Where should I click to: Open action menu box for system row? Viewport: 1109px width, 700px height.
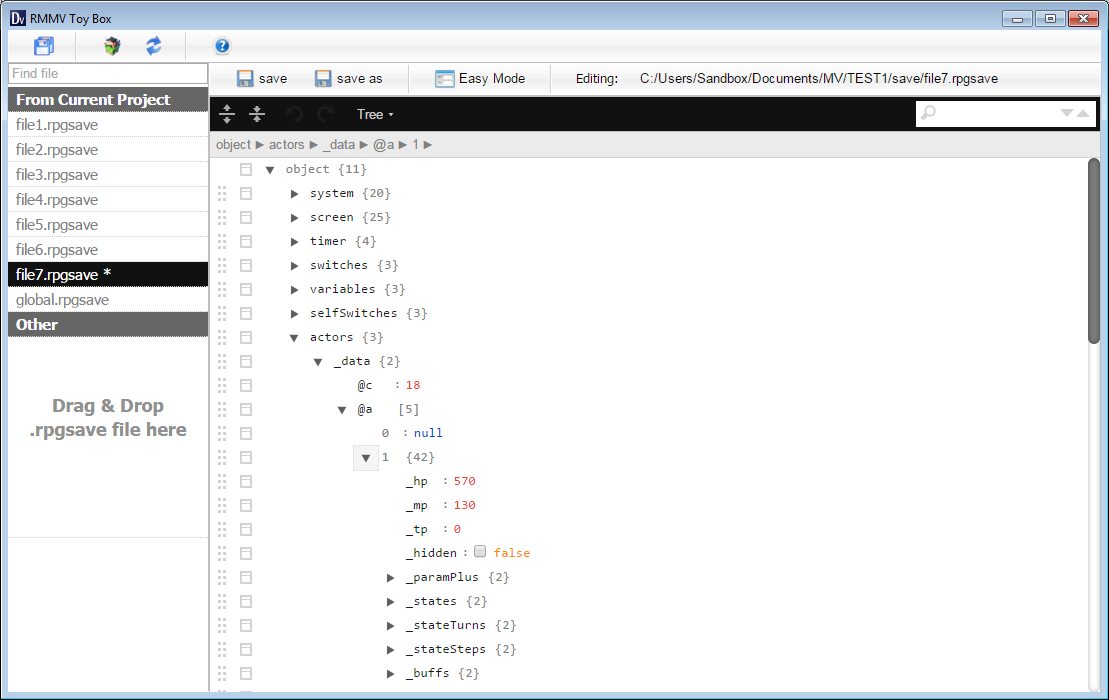click(246, 194)
